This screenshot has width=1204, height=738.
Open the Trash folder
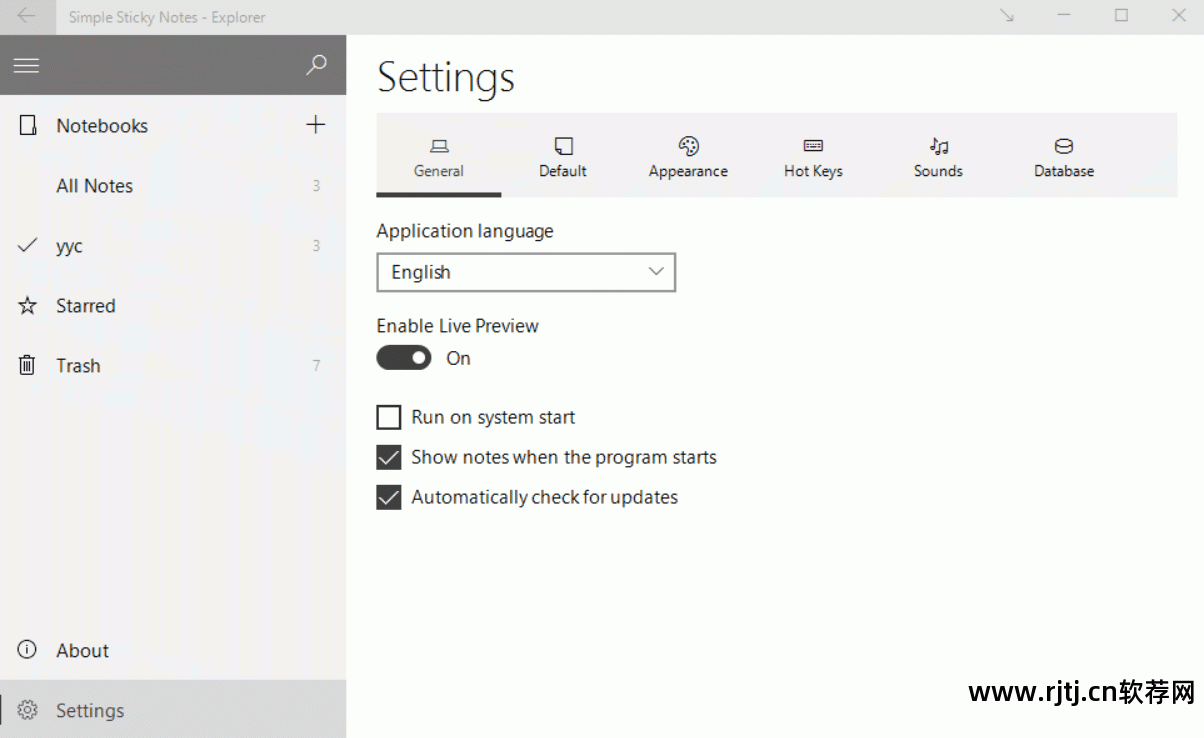[173, 366]
